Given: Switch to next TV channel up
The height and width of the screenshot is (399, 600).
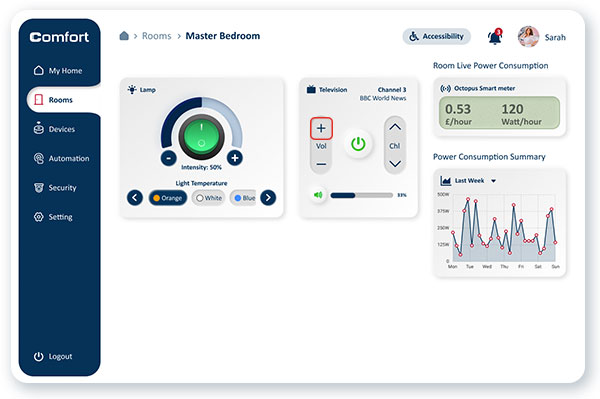Looking at the screenshot, I should point(395,127).
